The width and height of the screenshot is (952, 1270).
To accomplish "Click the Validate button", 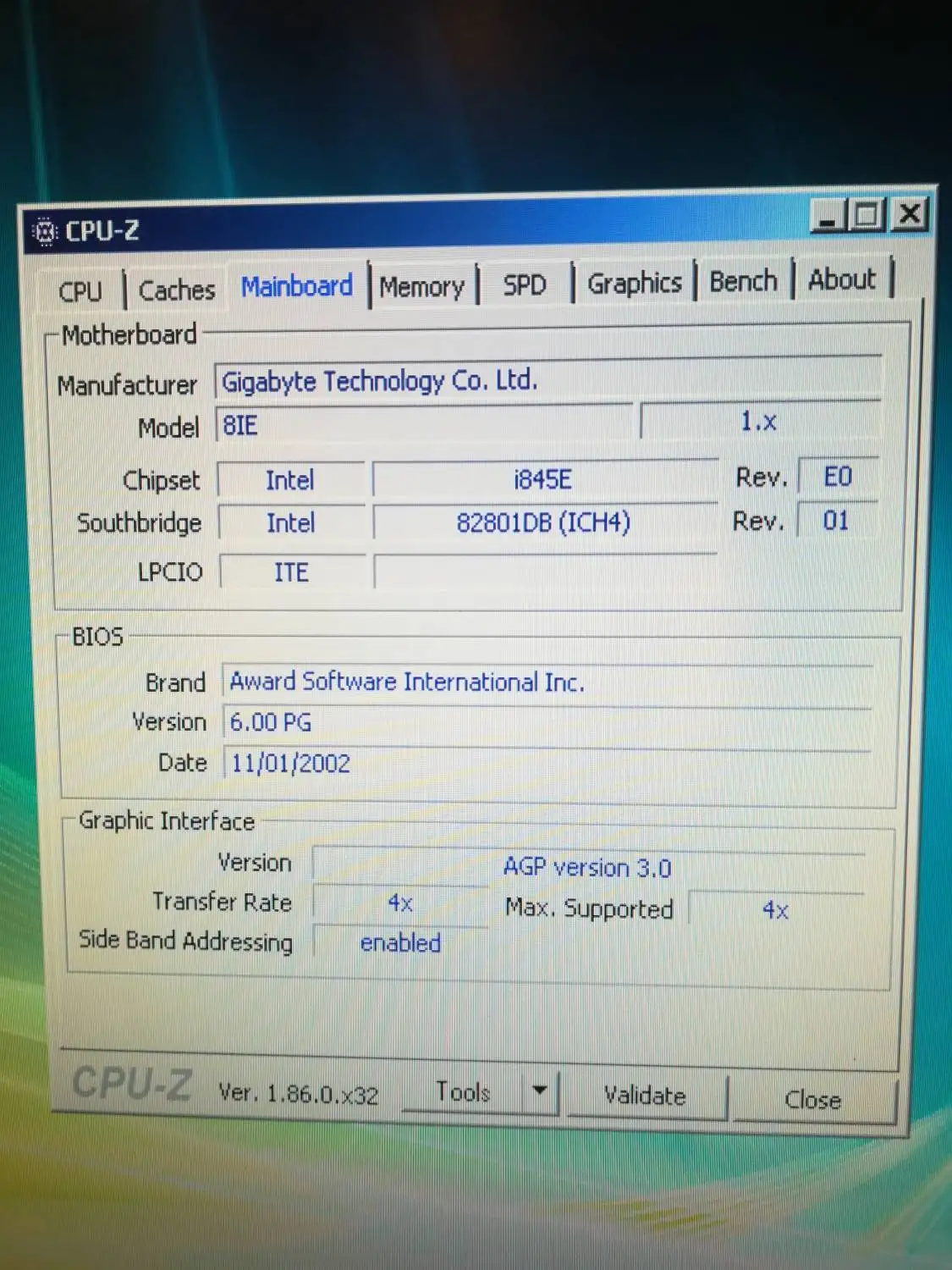I will (x=646, y=1096).
